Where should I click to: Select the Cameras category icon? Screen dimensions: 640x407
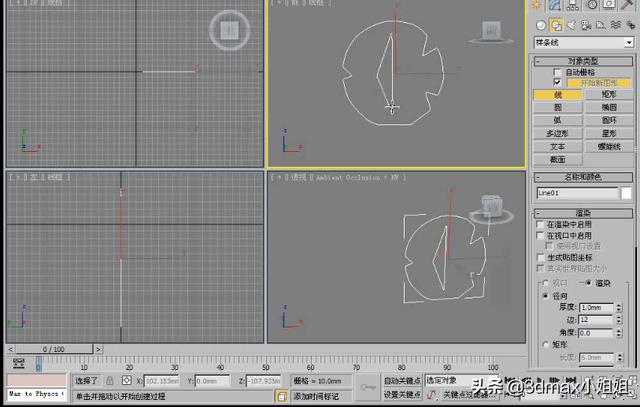(586, 25)
